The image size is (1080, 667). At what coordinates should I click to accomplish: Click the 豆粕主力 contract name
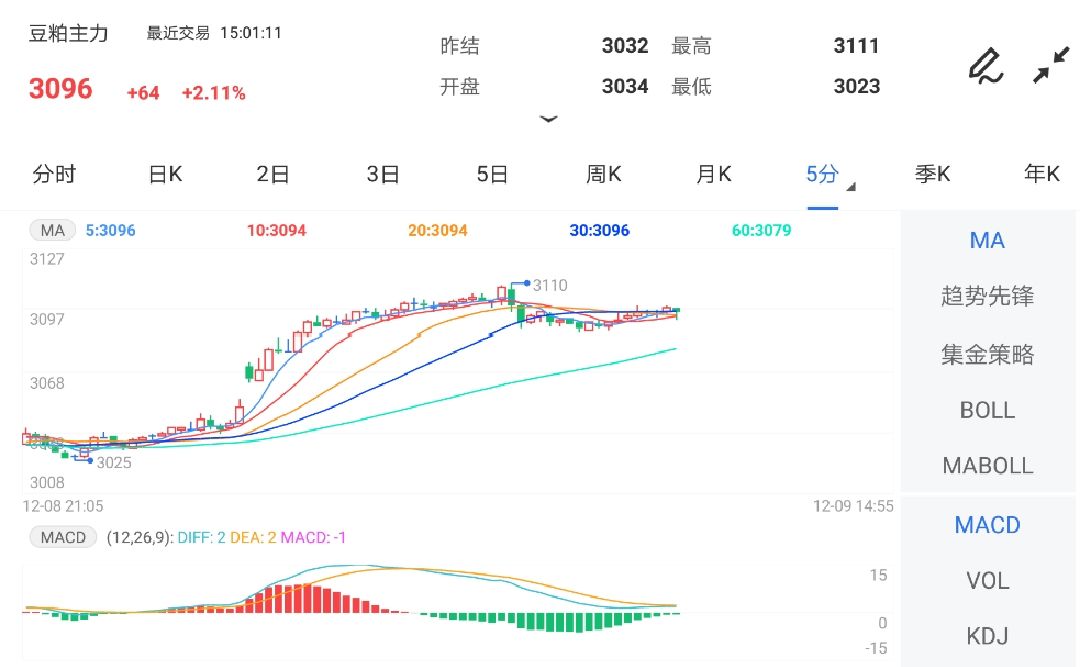tap(68, 33)
